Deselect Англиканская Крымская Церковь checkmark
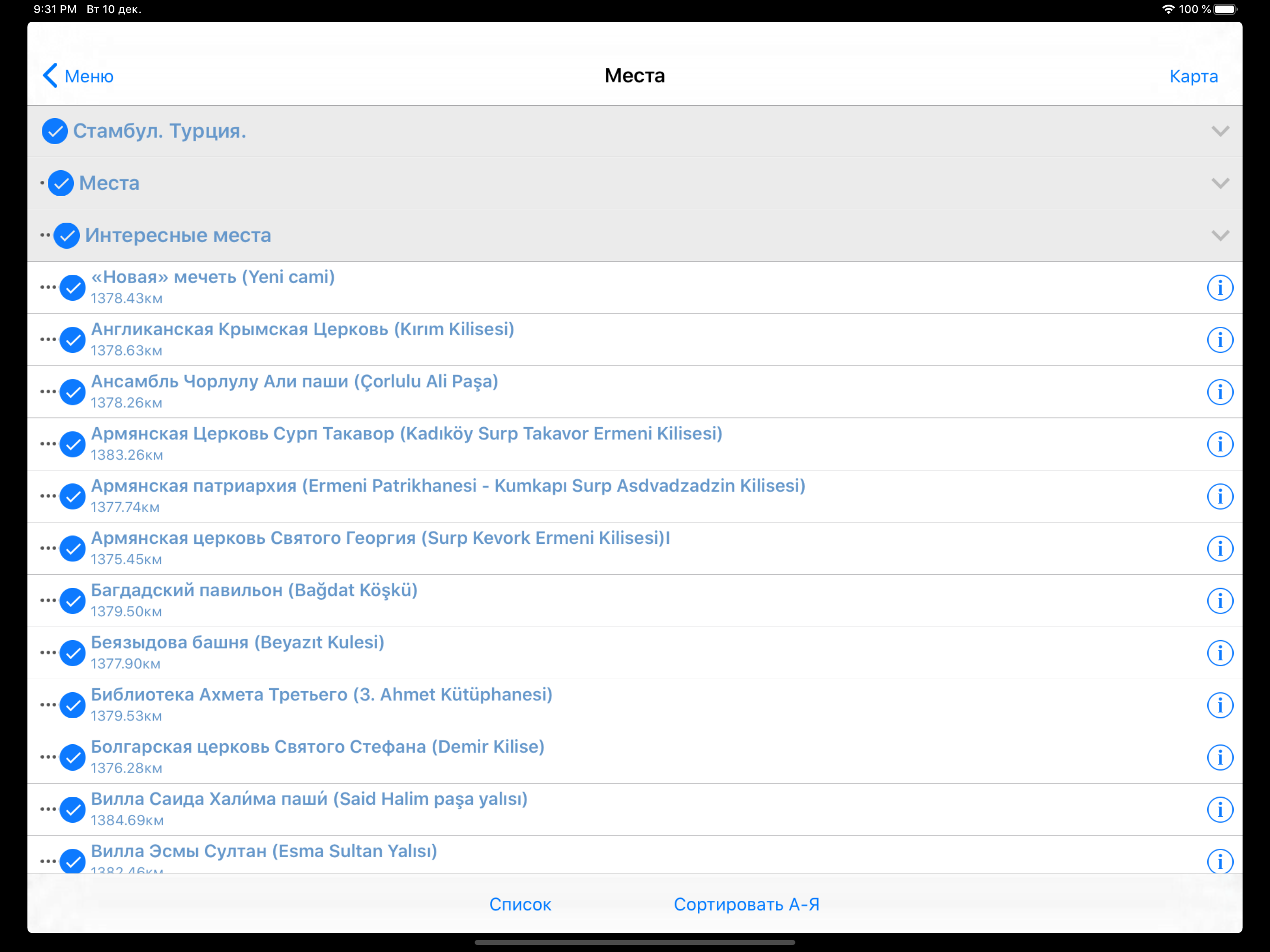The width and height of the screenshot is (1270, 952). point(73,340)
